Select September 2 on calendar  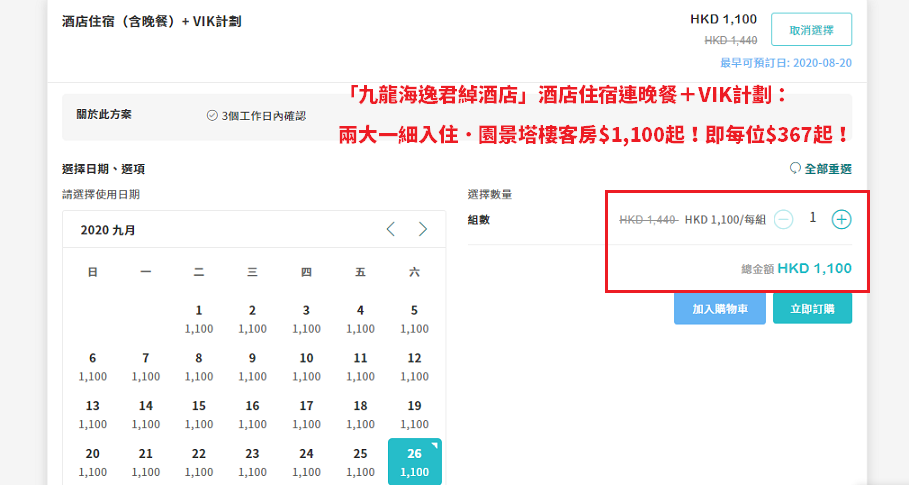[252, 319]
